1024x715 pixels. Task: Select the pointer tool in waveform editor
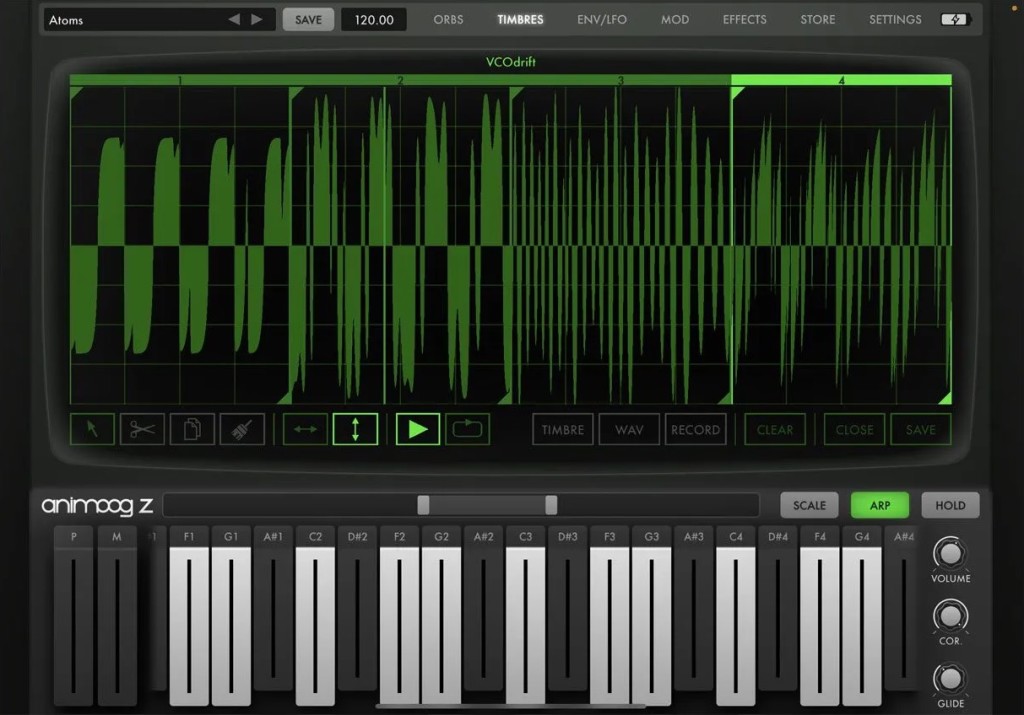click(92, 429)
